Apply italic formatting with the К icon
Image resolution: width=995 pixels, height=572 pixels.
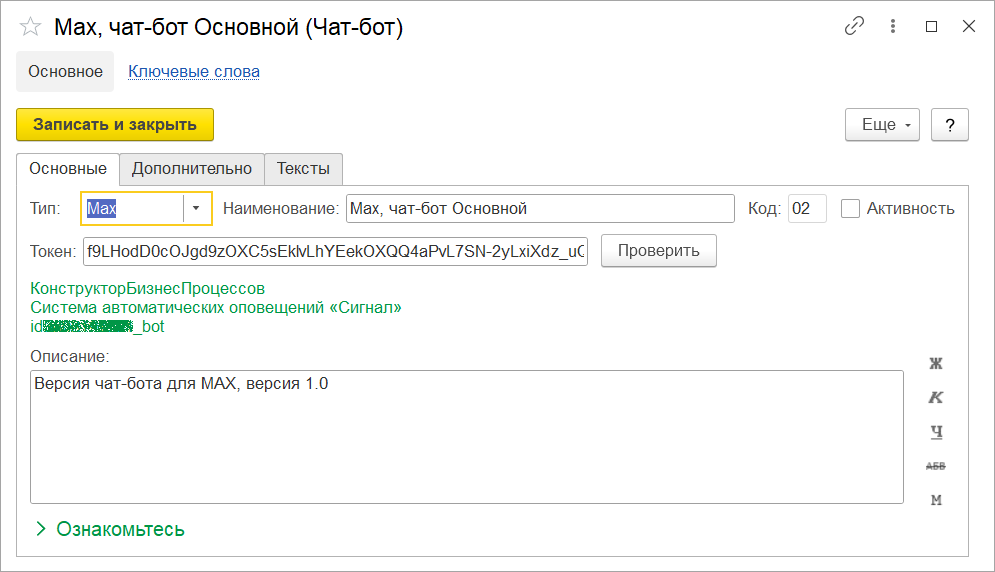click(936, 397)
